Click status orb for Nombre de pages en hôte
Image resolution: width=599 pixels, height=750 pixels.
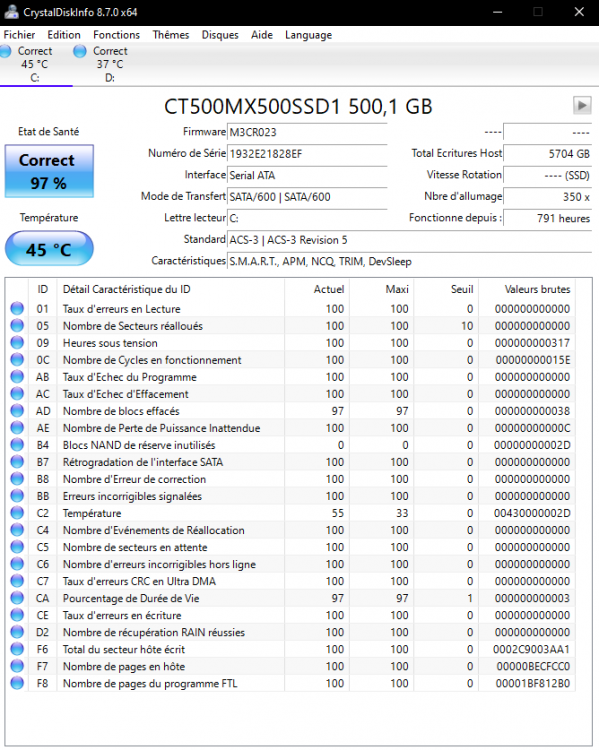[x=17, y=666]
